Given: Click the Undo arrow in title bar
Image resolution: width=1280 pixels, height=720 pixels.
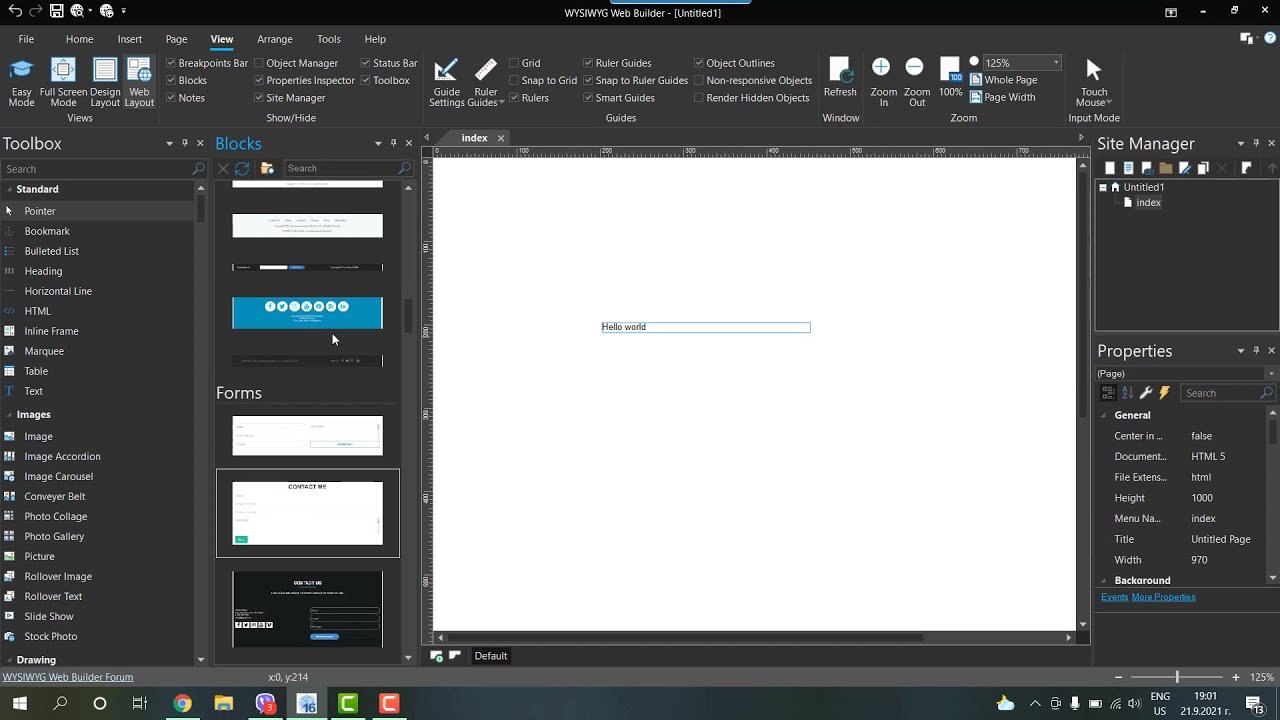Looking at the screenshot, I should pyautogui.click(x=14, y=11).
